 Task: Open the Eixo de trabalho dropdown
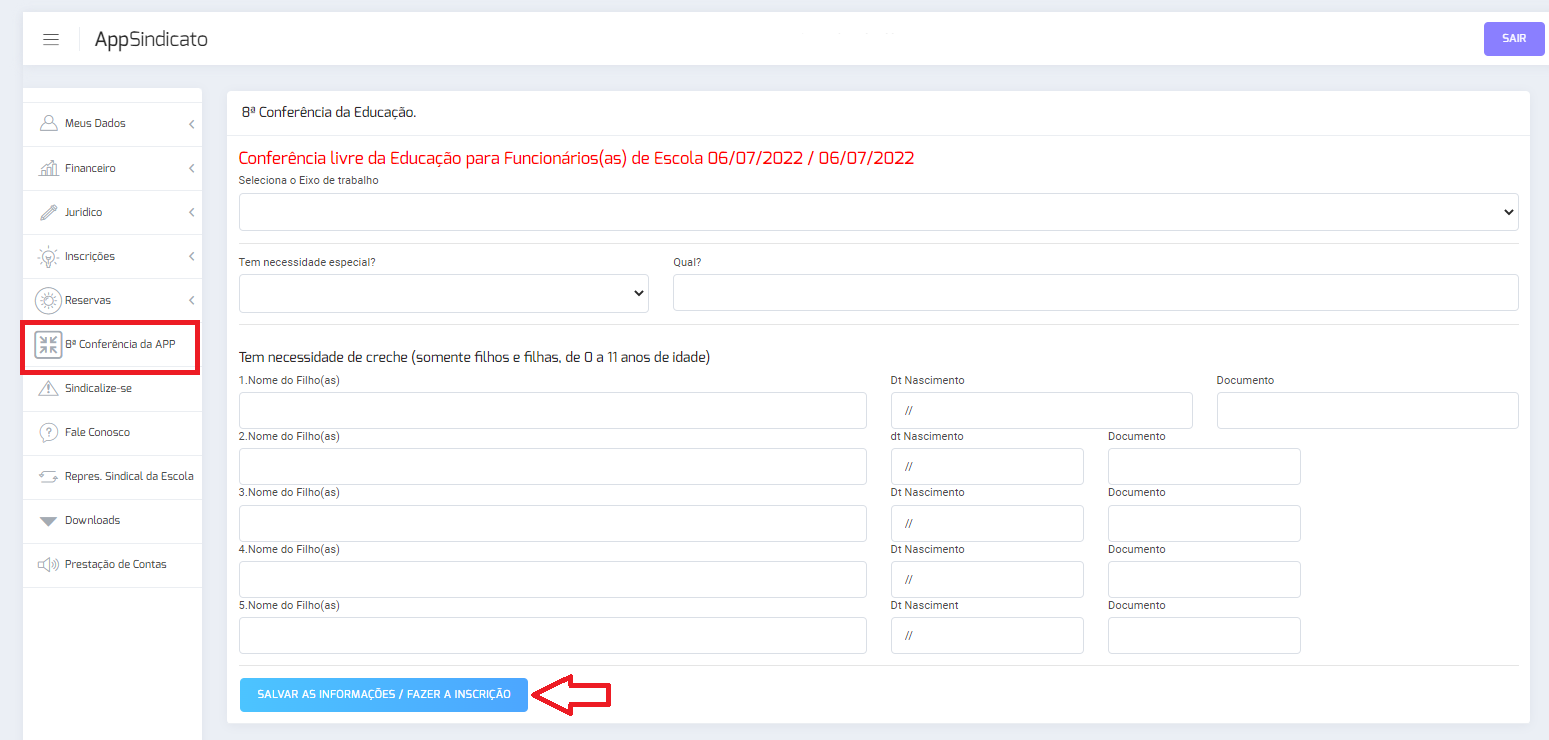878,212
